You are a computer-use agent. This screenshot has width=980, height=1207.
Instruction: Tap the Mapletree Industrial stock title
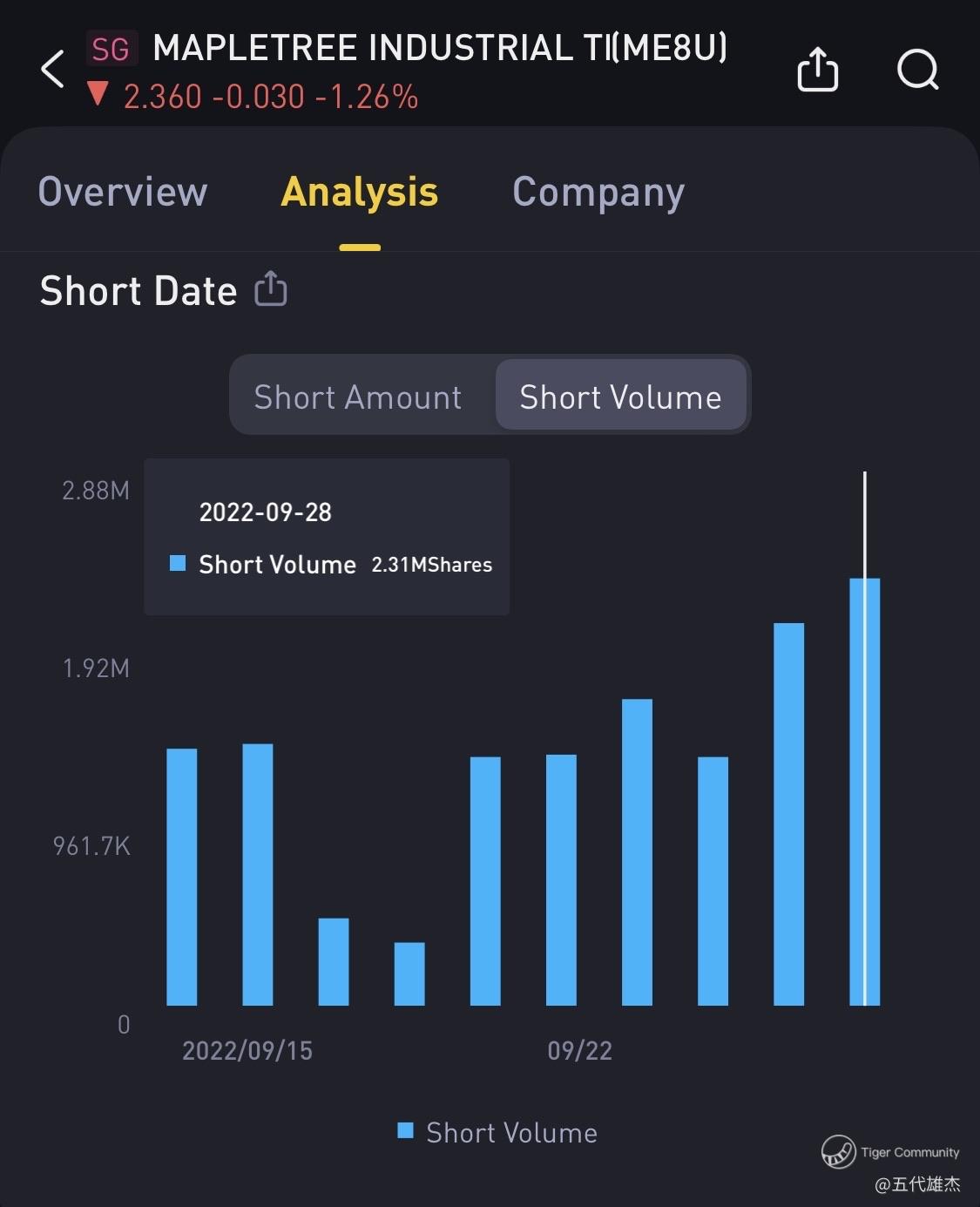coord(440,49)
